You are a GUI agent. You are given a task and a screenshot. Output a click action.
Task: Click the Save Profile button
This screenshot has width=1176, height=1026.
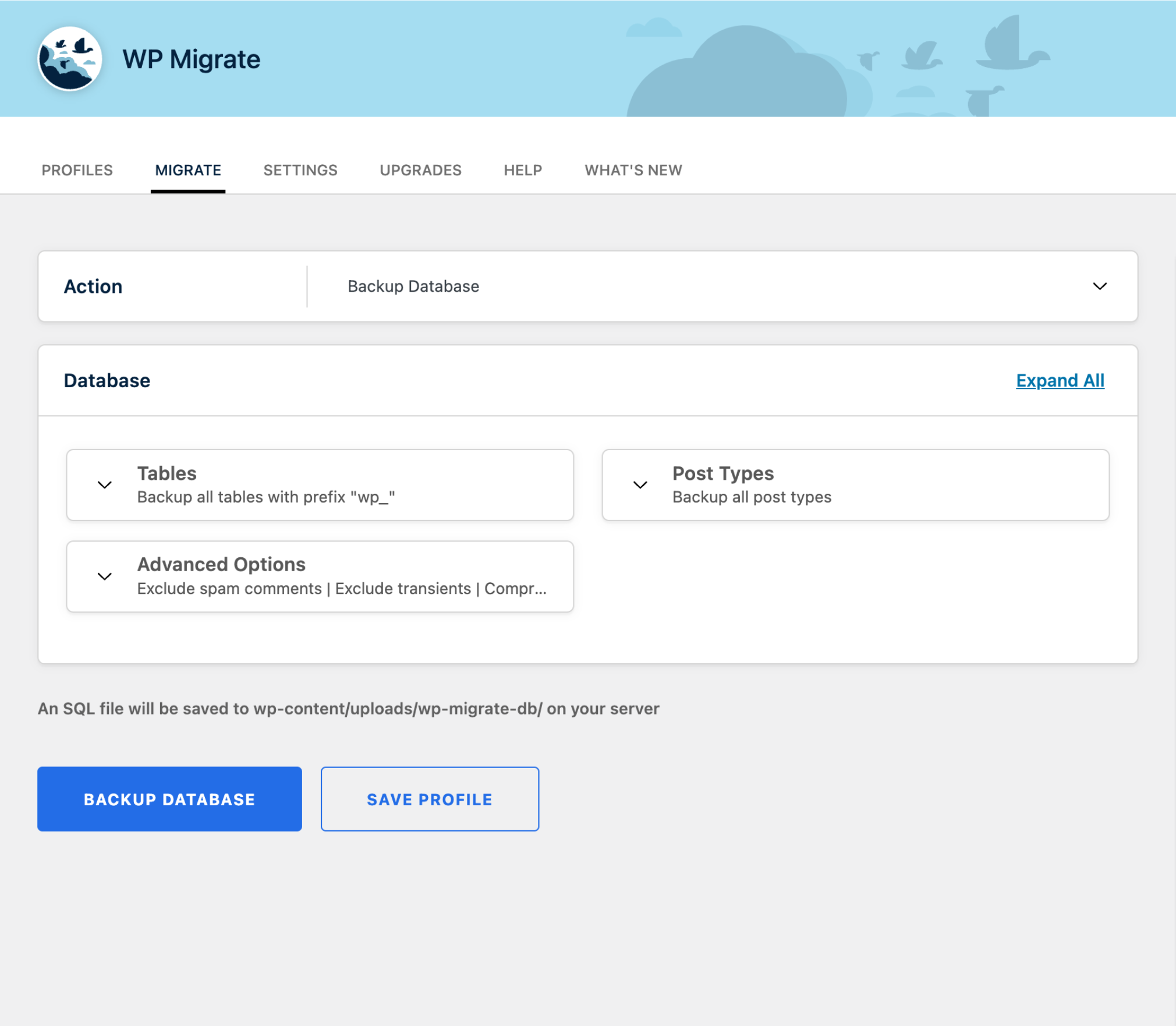tap(430, 799)
